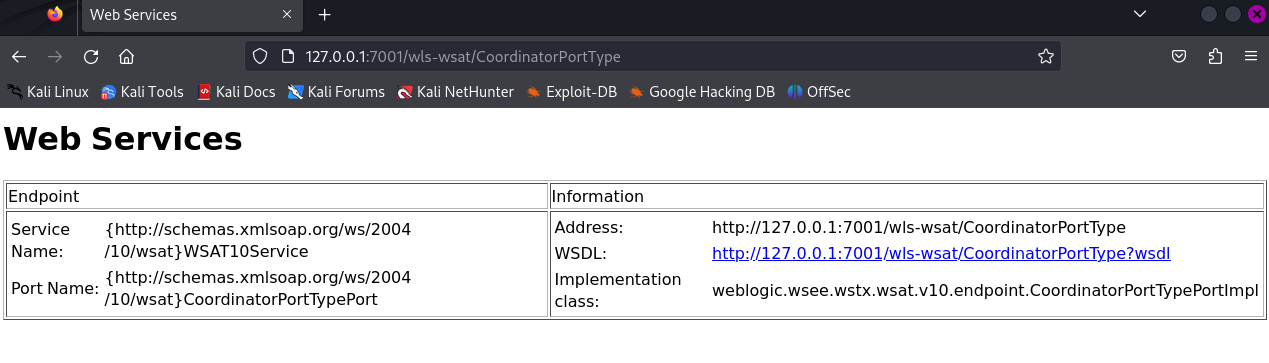Close the Firefox window
This screenshot has height=363, width=1269.
coord(1257,14)
